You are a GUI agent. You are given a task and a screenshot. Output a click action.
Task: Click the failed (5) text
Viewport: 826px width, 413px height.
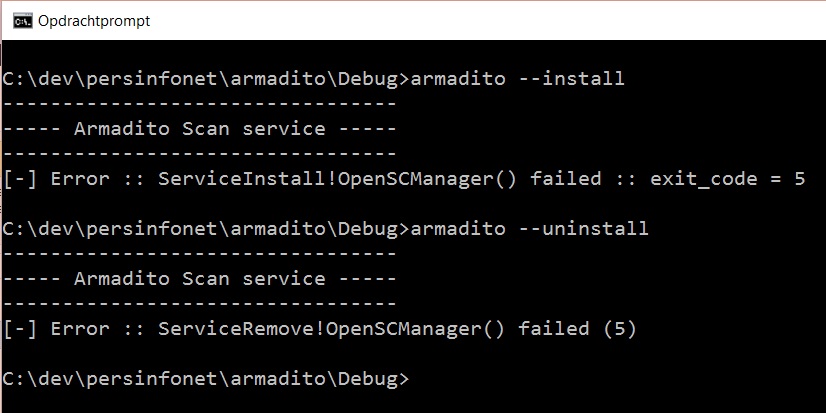(577, 329)
